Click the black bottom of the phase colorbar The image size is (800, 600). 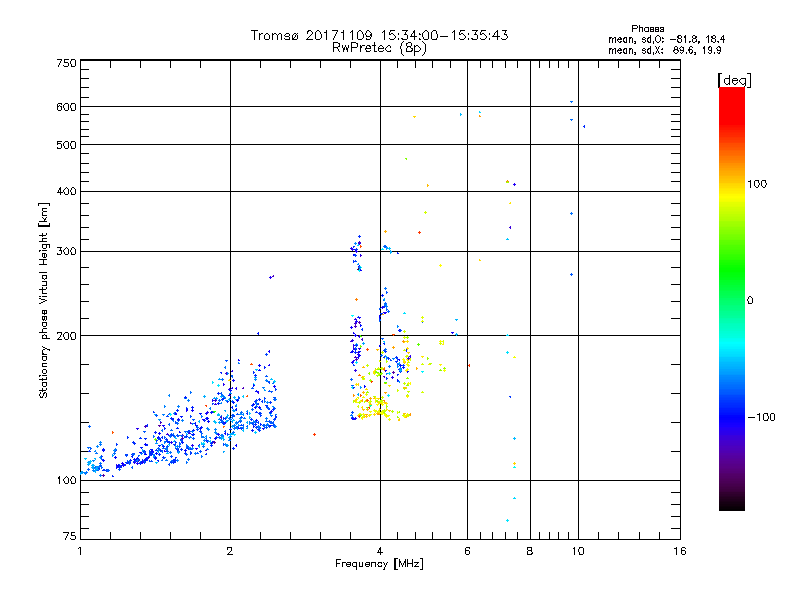pyautogui.click(x=732, y=503)
